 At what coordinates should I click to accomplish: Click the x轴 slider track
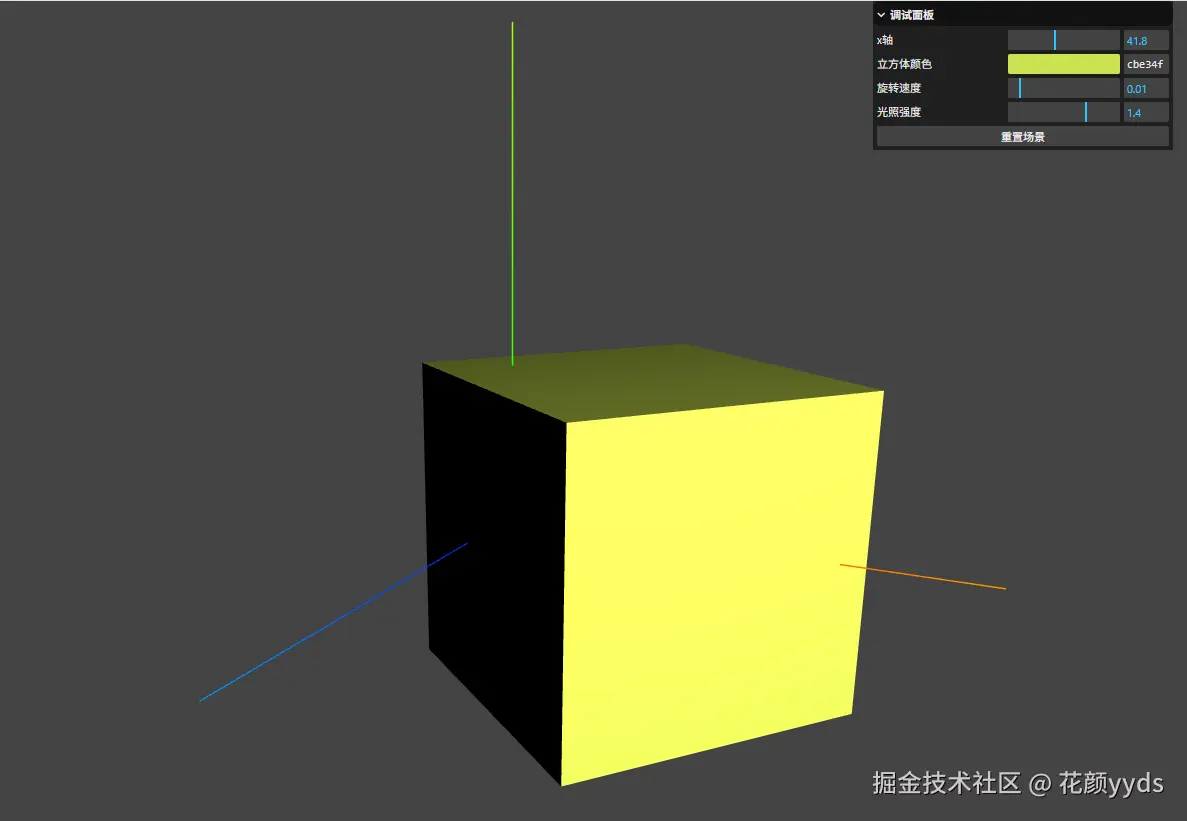(1064, 40)
